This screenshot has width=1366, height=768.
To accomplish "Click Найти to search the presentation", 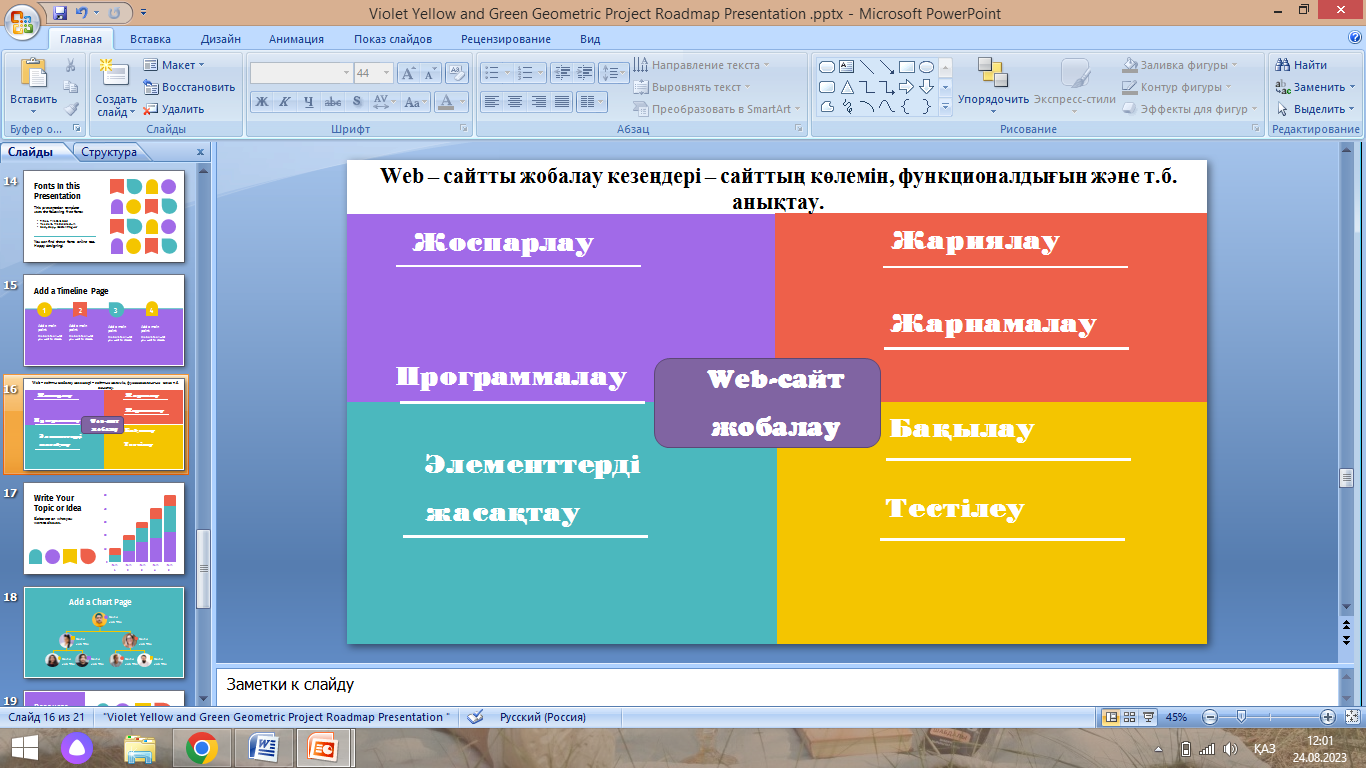I will [1301, 65].
